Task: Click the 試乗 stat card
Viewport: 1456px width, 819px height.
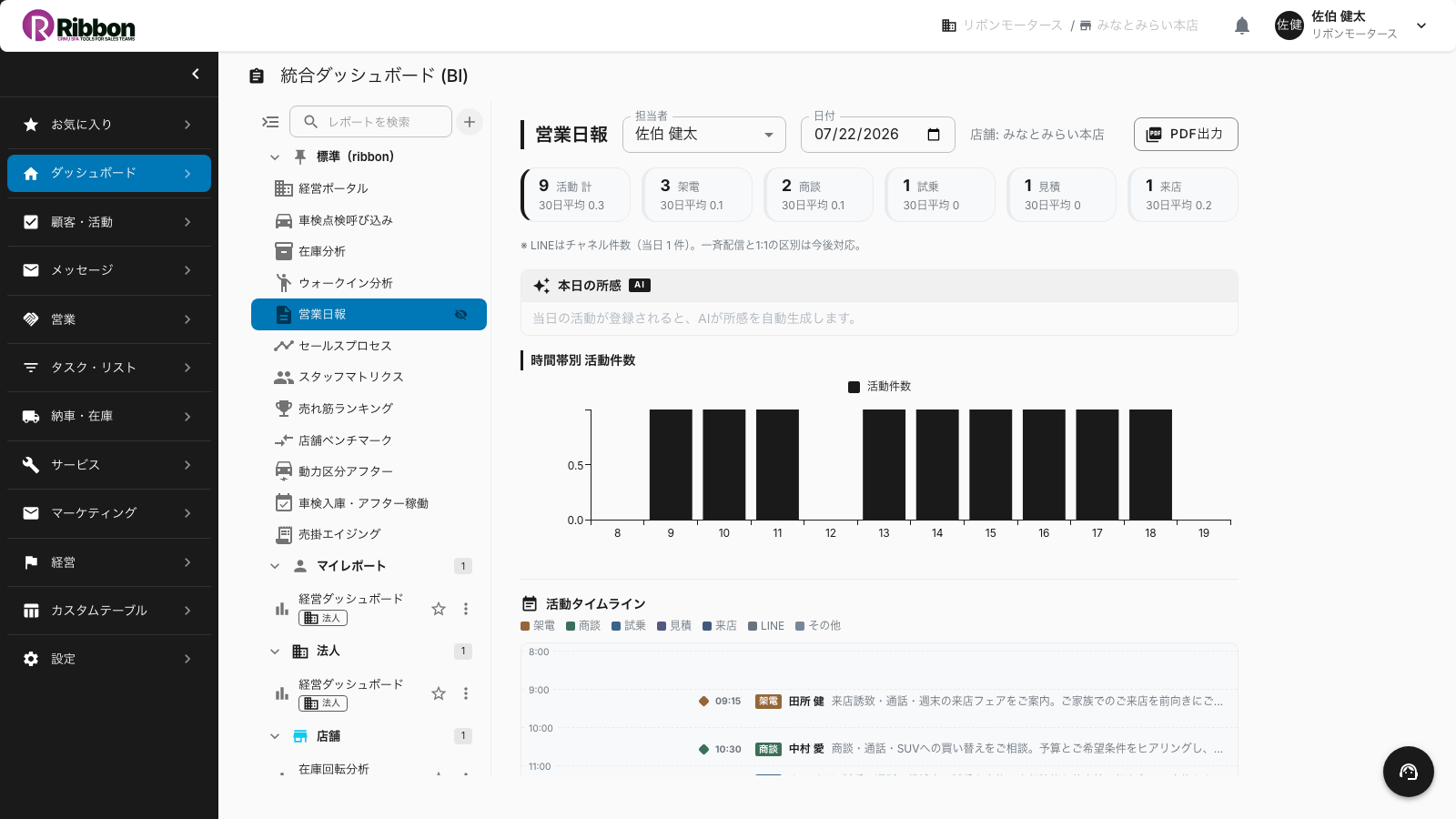Action: click(940, 195)
